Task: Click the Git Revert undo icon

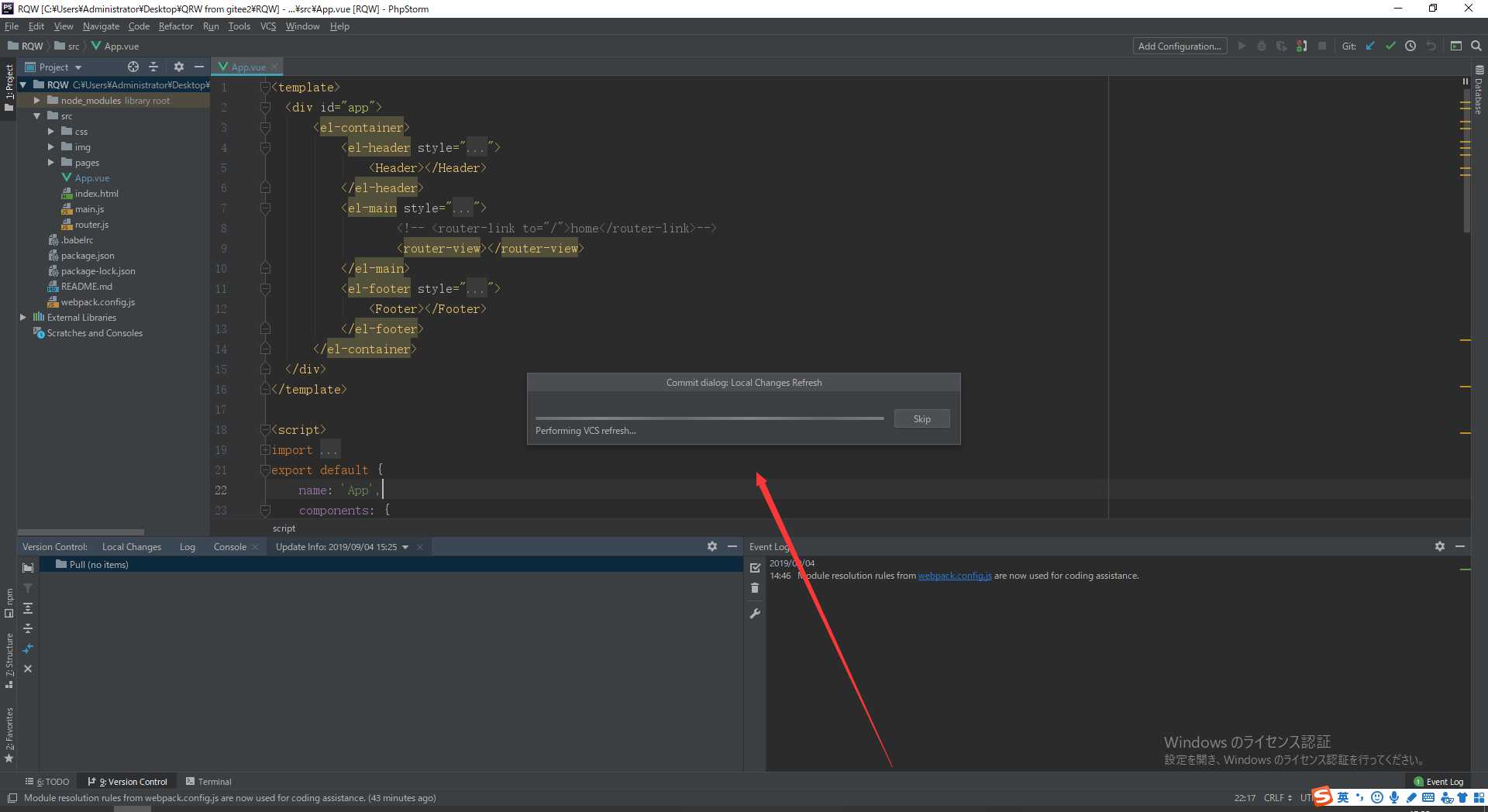Action: (1431, 46)
